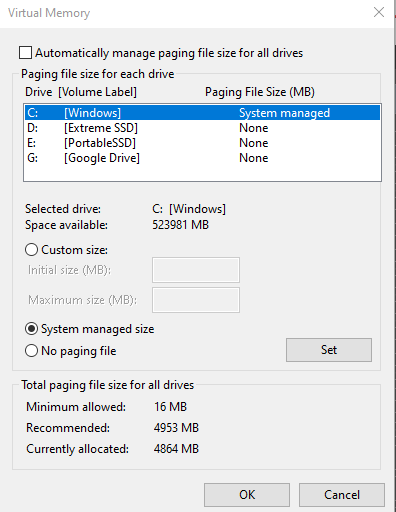Click the Currently allocated 4864 MB value
Image resolution: width=396 pixels, height=512 pixels.
coord(176,449)
